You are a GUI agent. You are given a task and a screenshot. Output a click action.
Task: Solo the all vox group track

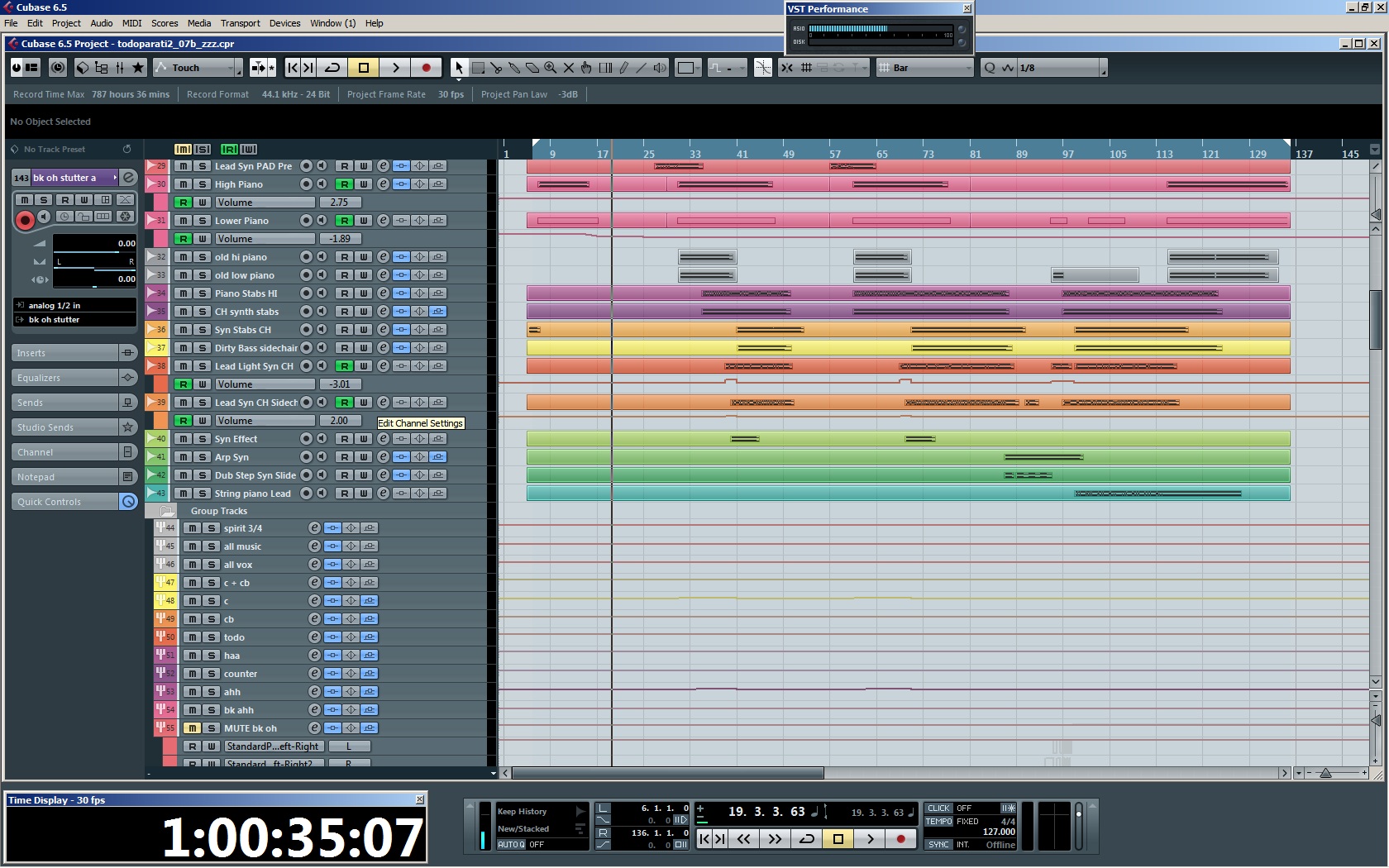pos(211,565)
